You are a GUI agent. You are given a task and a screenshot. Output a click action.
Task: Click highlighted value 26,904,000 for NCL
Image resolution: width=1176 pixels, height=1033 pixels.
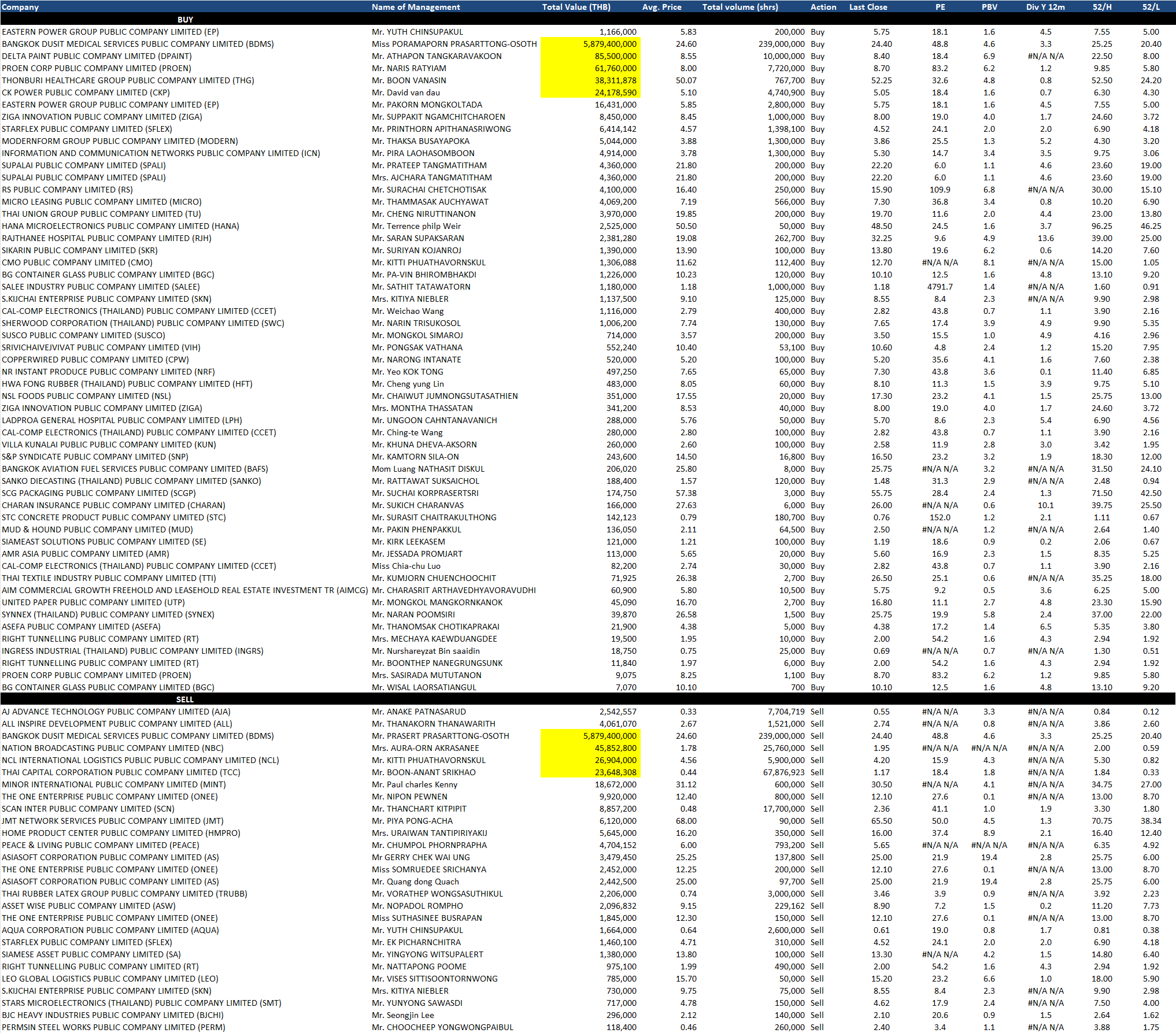(590, 760)
